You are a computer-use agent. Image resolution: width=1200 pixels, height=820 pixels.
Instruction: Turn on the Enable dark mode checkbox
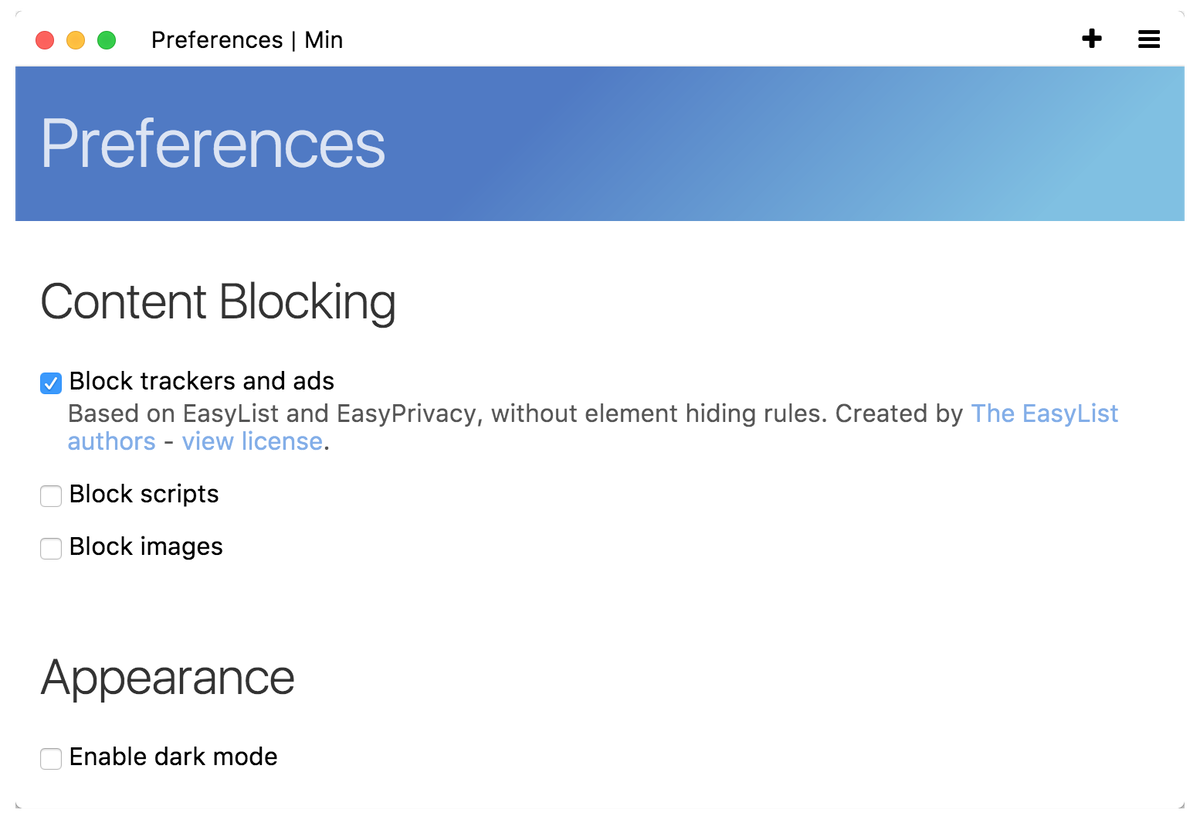click(x=51, y=759)
